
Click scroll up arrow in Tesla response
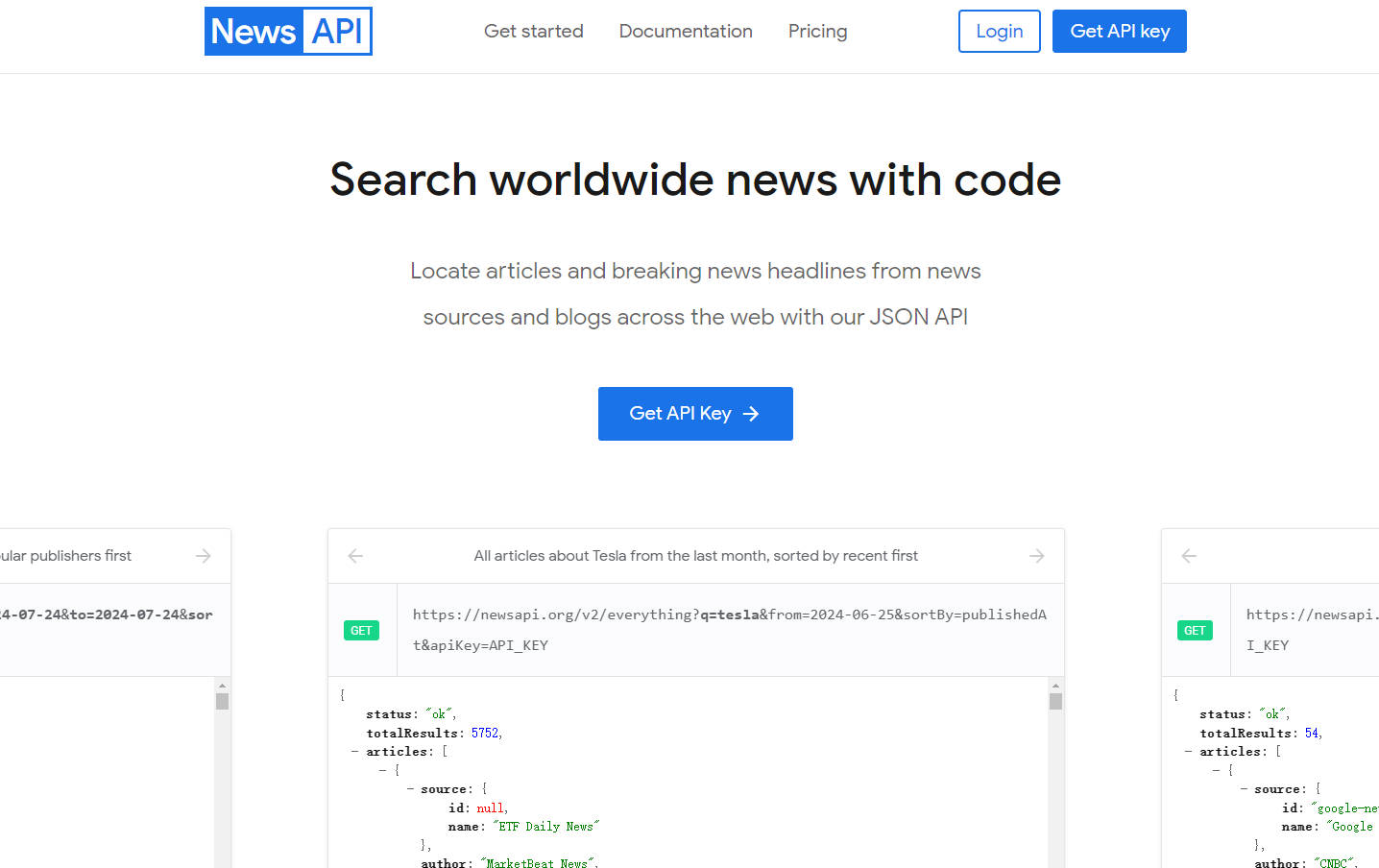1055,686
